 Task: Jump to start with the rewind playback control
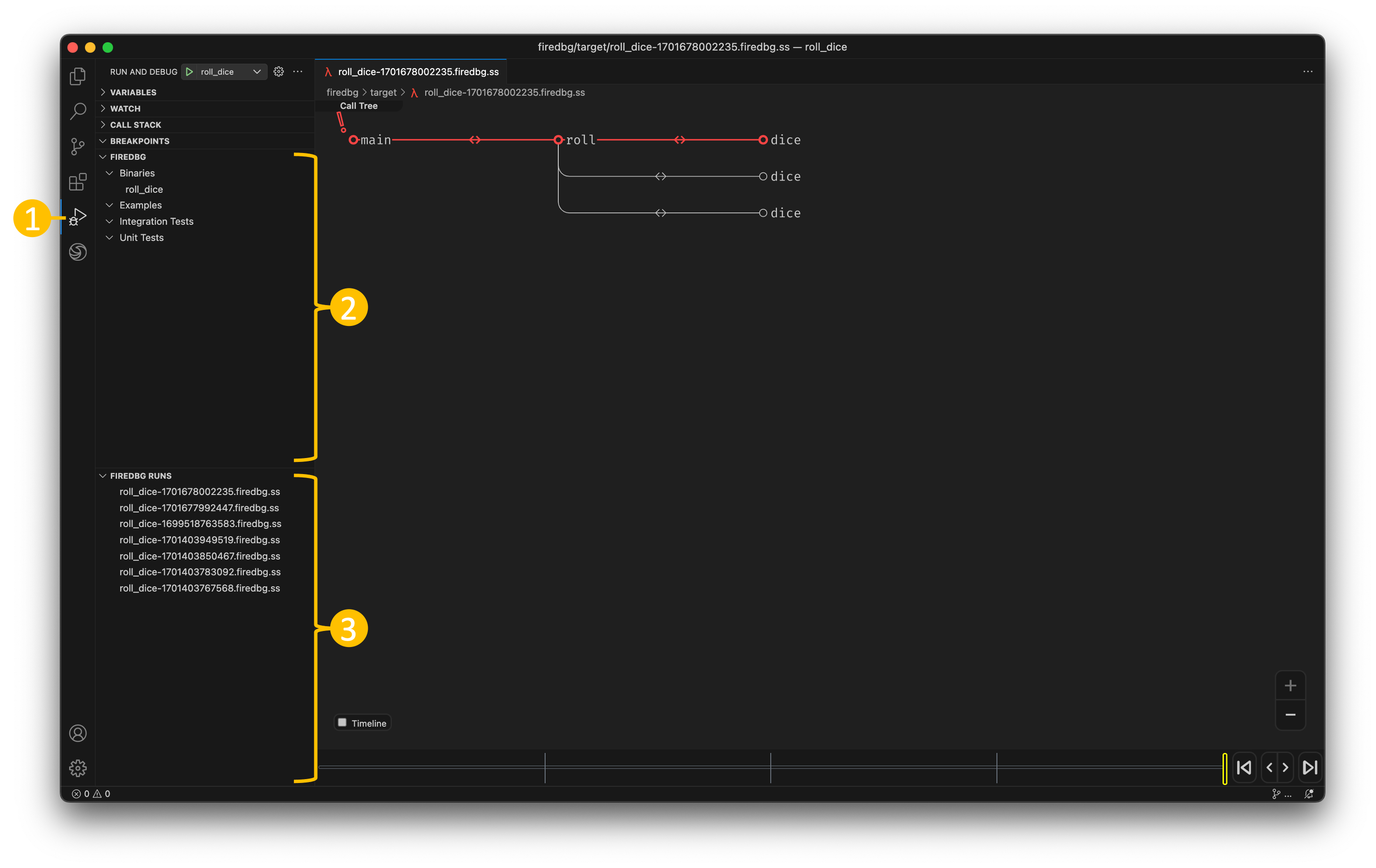[x=1244, y=767]
